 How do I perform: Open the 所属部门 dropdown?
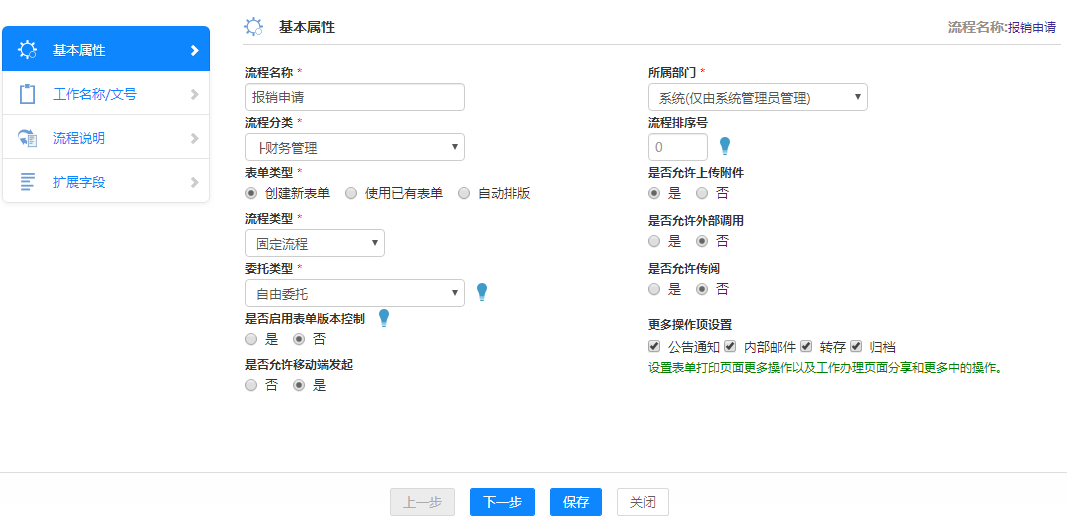point(757,97)
